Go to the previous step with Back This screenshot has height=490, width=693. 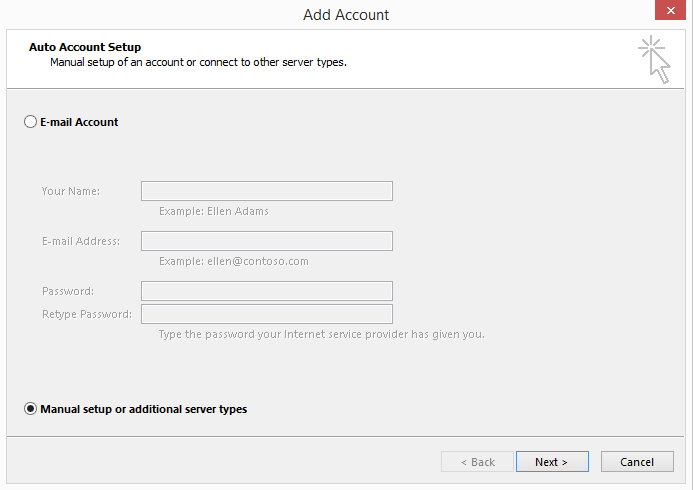pyautogui.click(x=477, y=462)
